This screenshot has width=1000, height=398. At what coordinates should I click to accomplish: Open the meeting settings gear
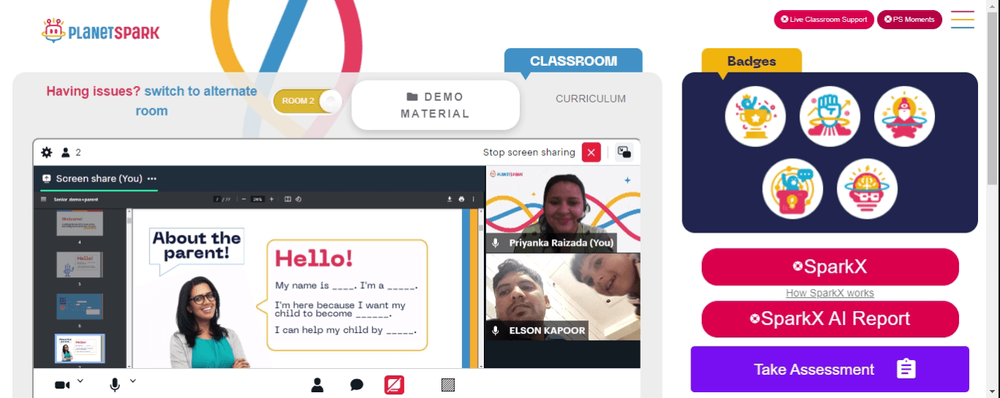coord(47,152)
